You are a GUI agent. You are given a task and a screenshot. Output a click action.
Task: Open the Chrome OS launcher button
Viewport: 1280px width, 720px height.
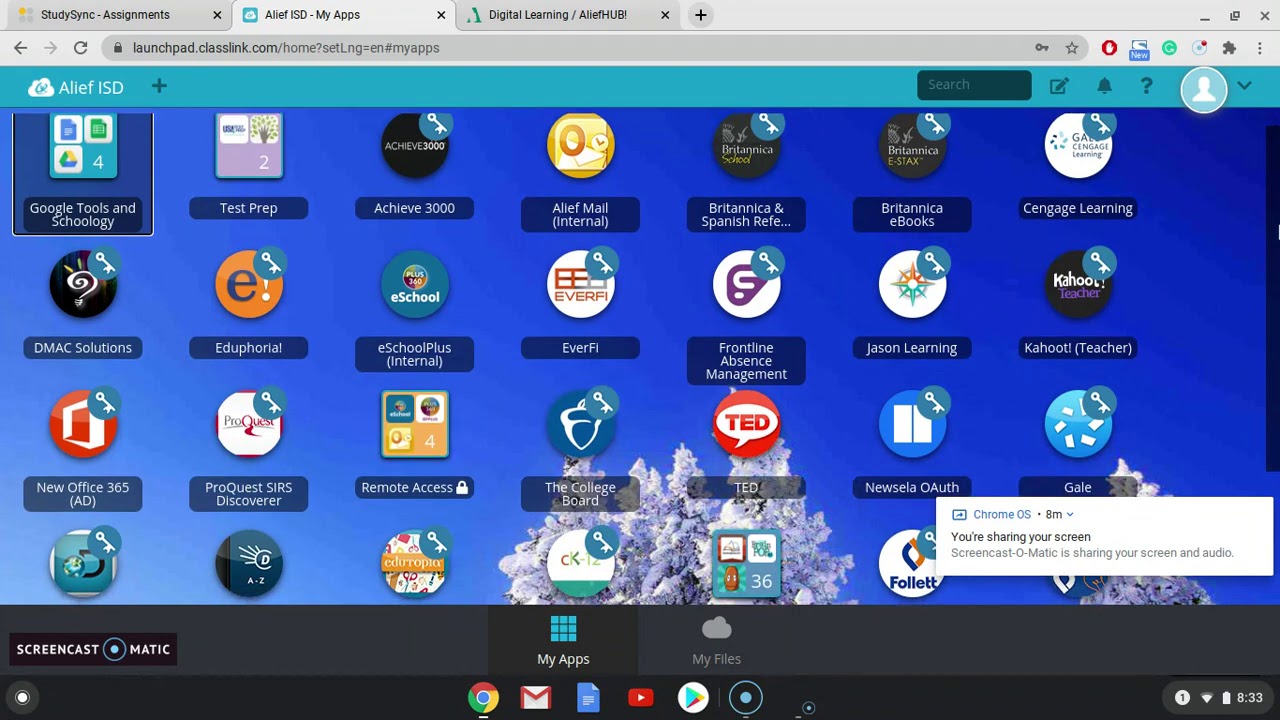(x=22, y=698)
